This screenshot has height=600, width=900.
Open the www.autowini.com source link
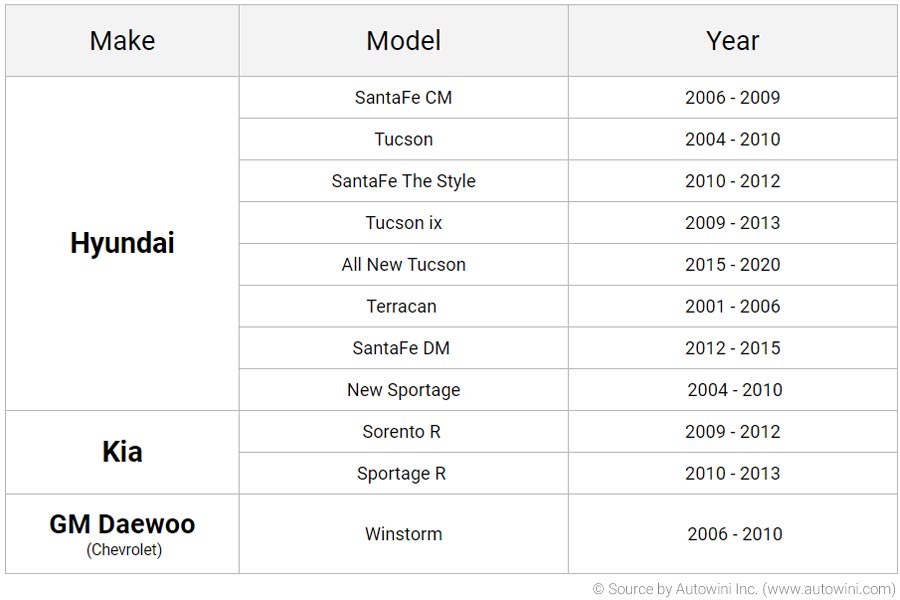click(x=829, y=589)
